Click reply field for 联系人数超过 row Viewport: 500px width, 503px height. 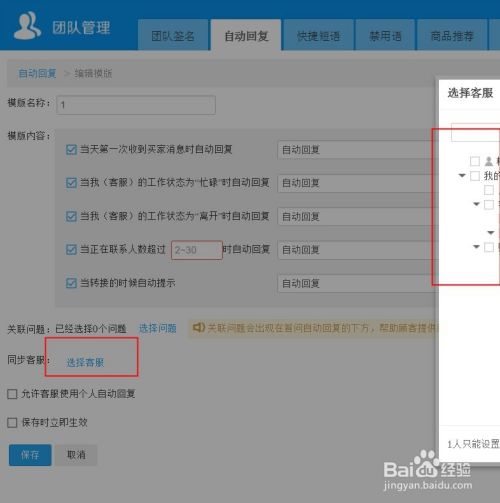(358, 250)
